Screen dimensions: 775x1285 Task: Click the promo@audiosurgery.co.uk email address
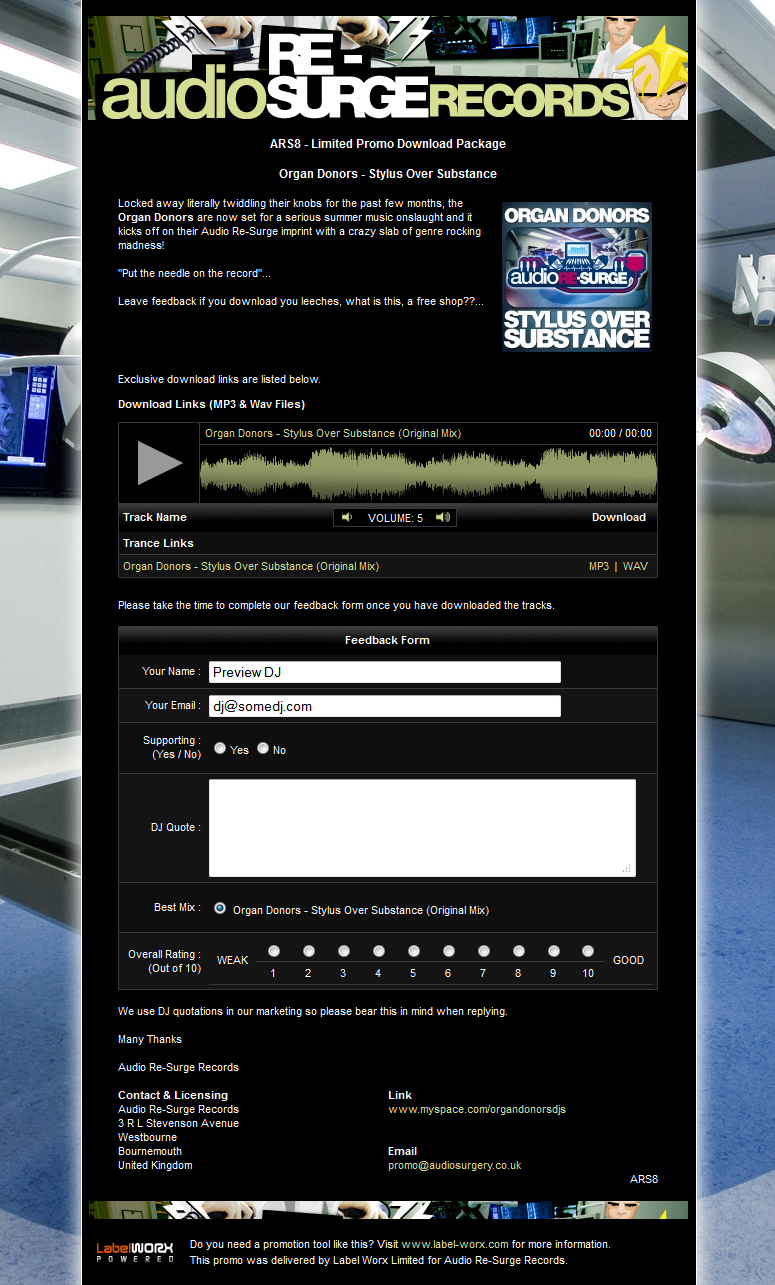[x=455, y=1165]
